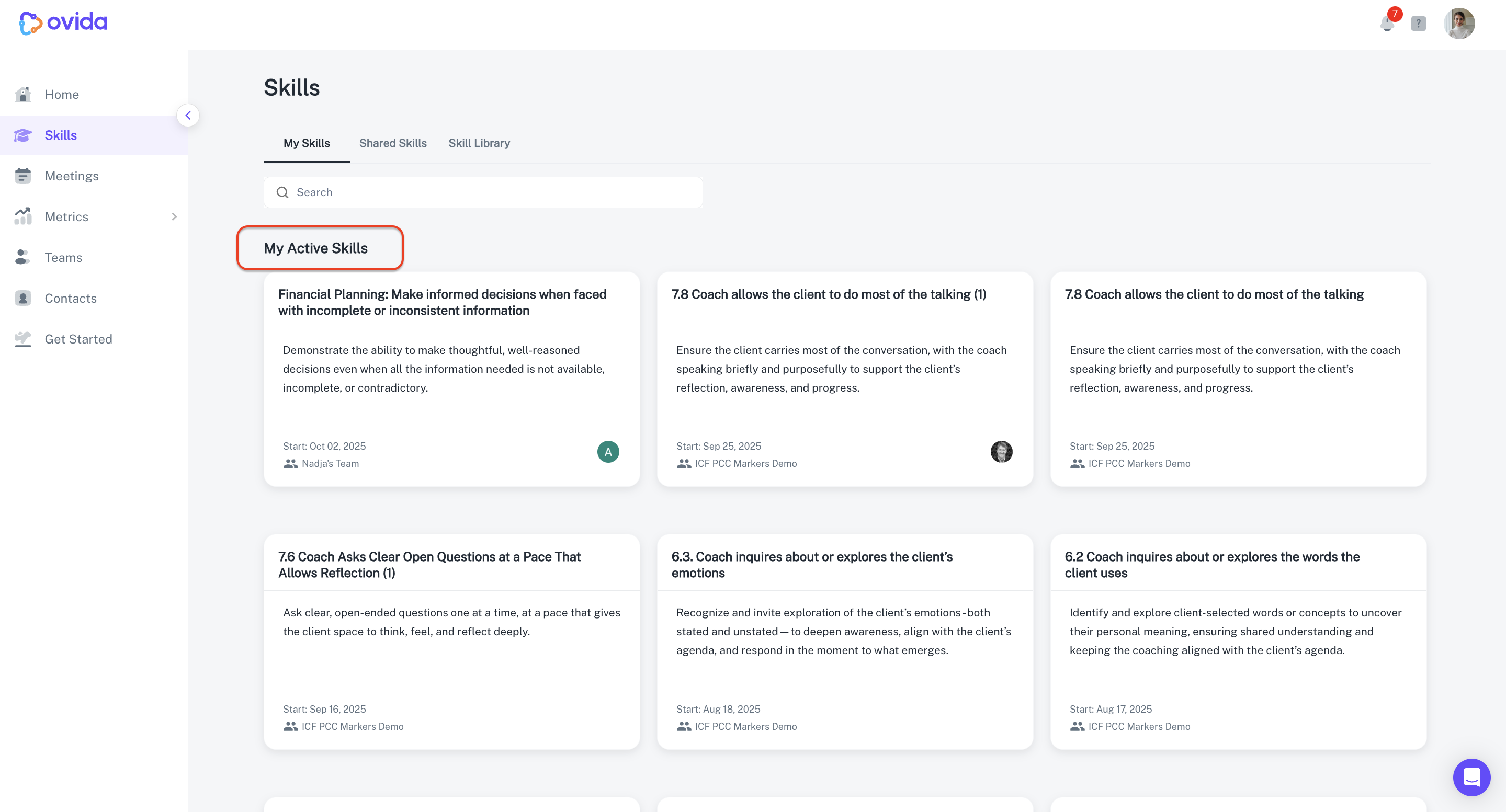Switch to the My Skills tab
The image size is (1506, 812).
307,143
